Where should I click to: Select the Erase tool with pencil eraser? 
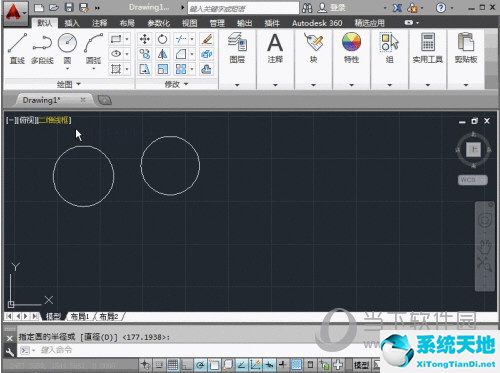[207, 39]
